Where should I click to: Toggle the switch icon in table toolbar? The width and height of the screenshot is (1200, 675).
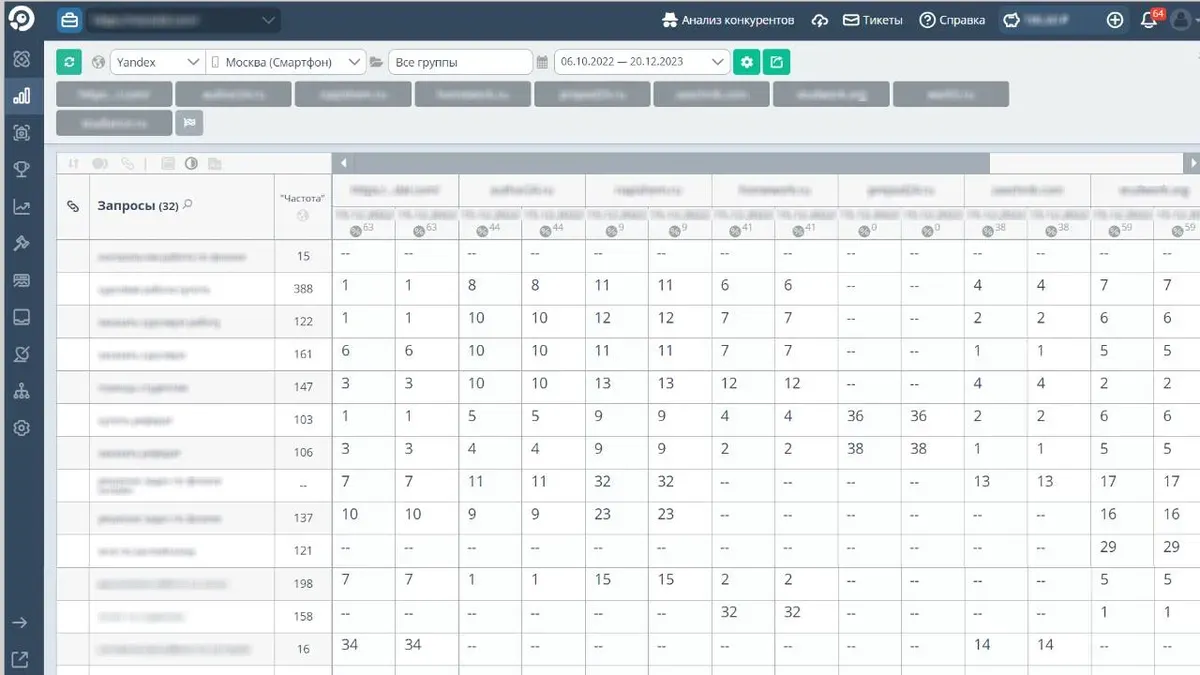tap(100, 163)
